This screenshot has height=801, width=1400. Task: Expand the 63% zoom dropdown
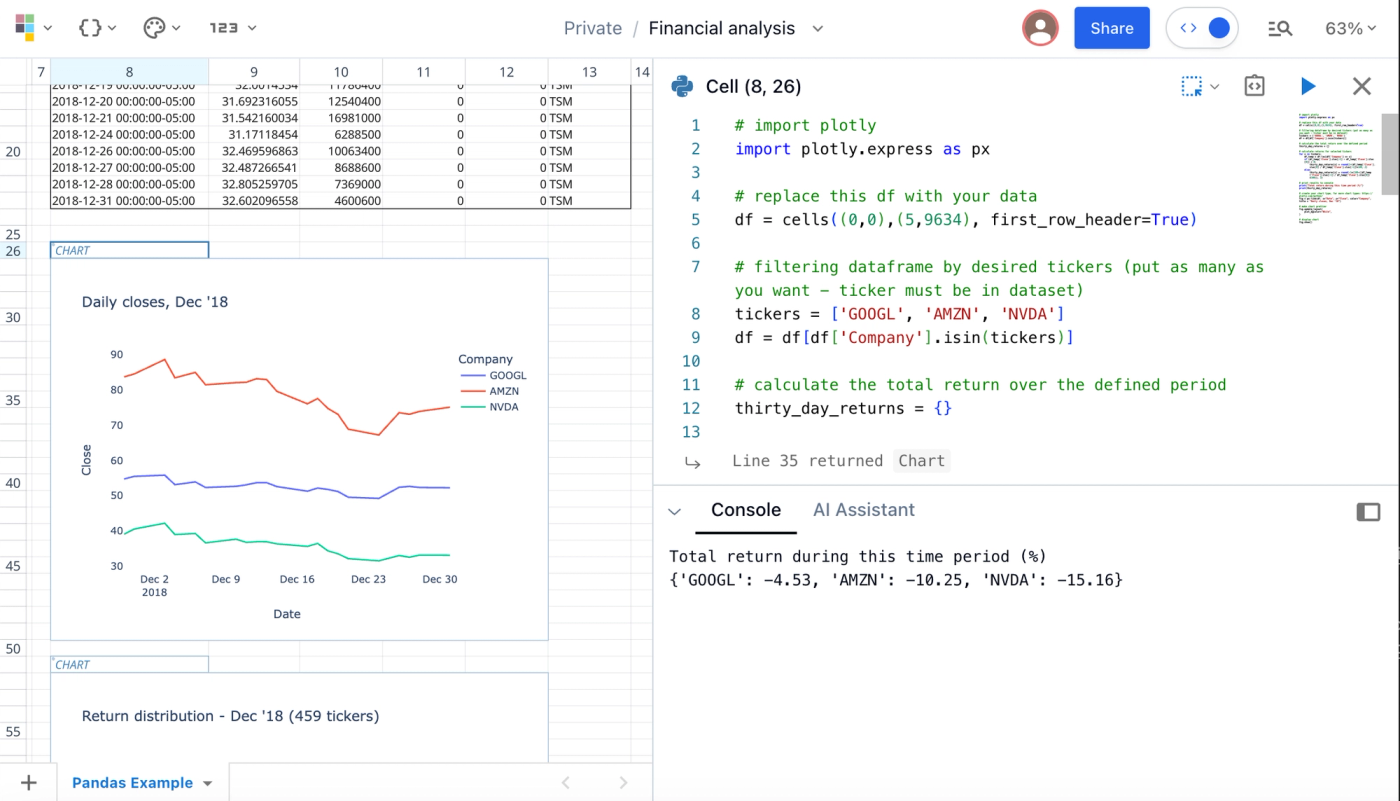coord(1350,28)
